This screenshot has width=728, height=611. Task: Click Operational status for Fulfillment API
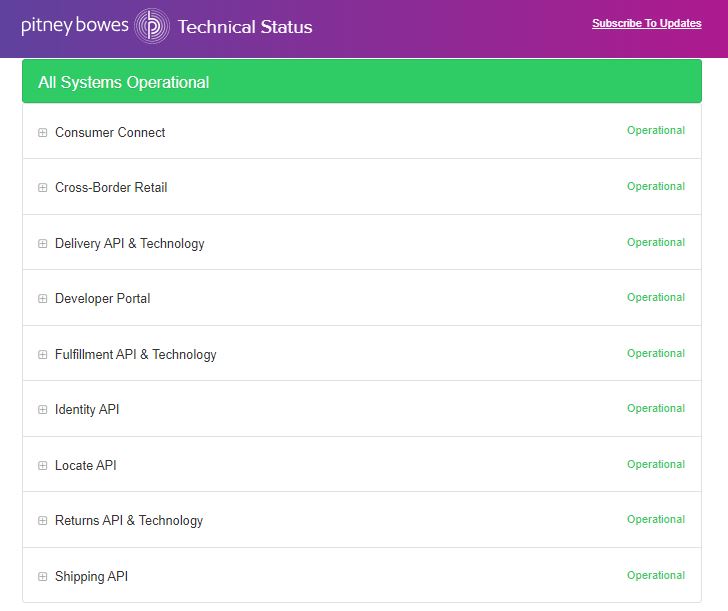(x=656, y=353)
